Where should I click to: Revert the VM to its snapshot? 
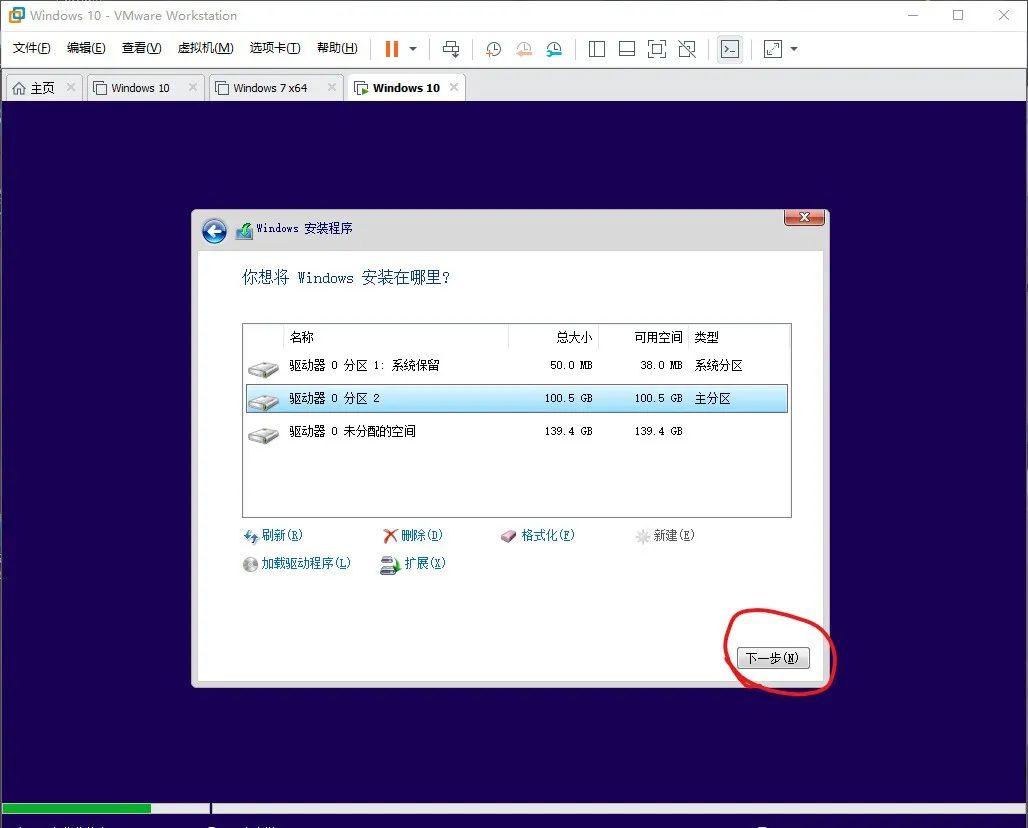(524, 49)
